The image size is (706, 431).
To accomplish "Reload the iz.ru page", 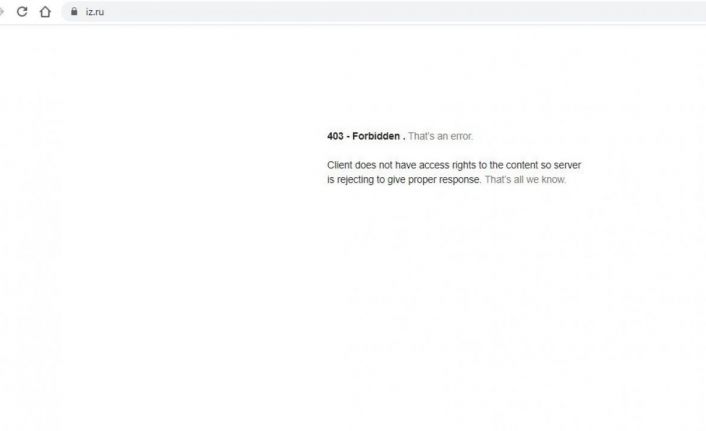I will click(x=22, y=12).
